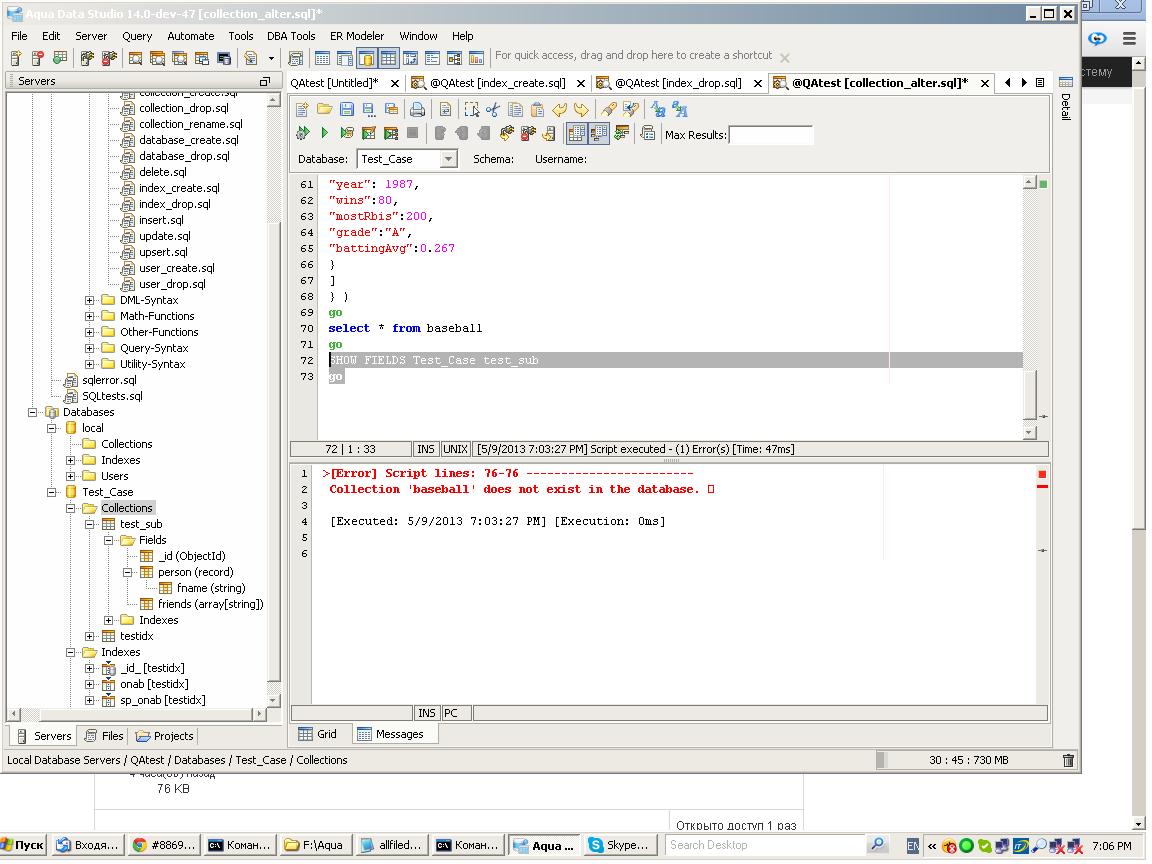This screenshot has width=1152, height=864.
Task: Toggle the tree results view button
Action: pos(598,133)
